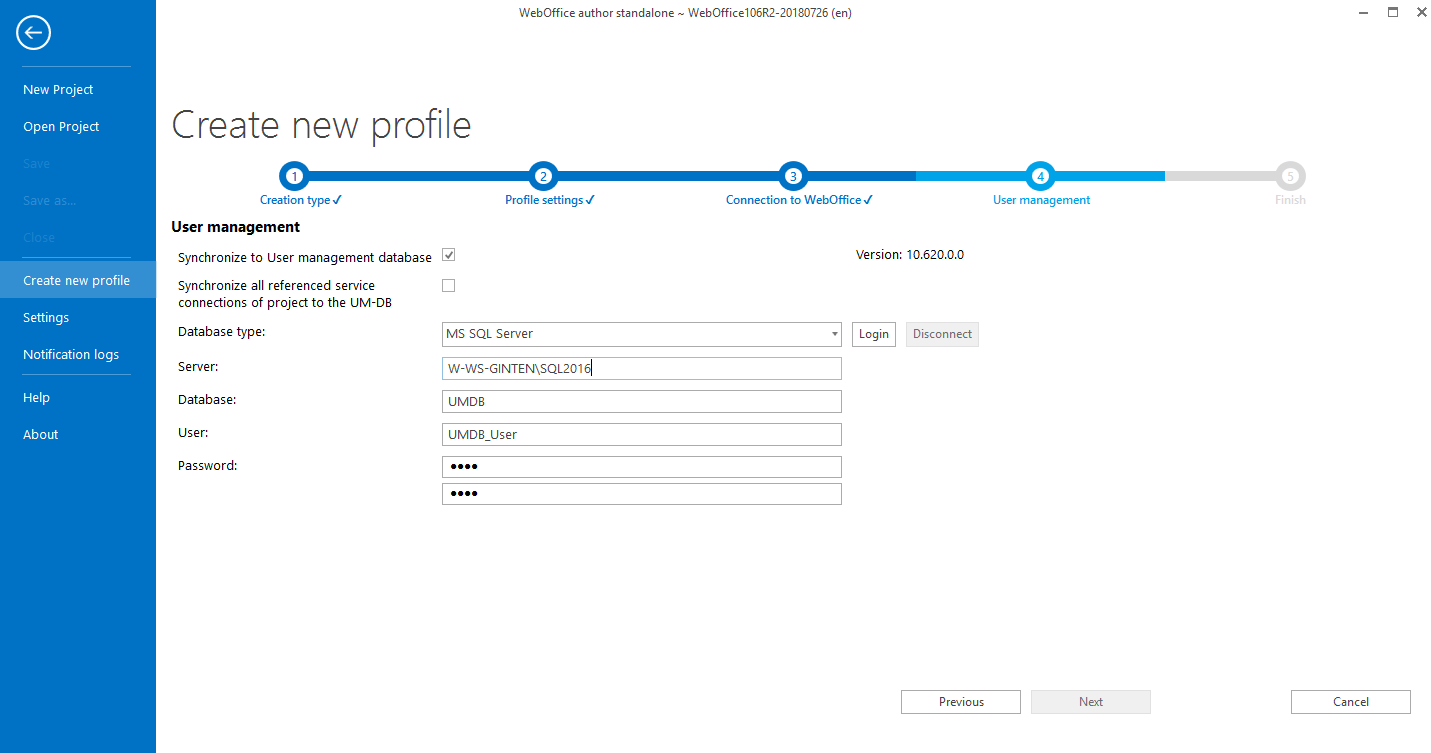Enable Synchronize all referenced service connections

tap(448, 285)
